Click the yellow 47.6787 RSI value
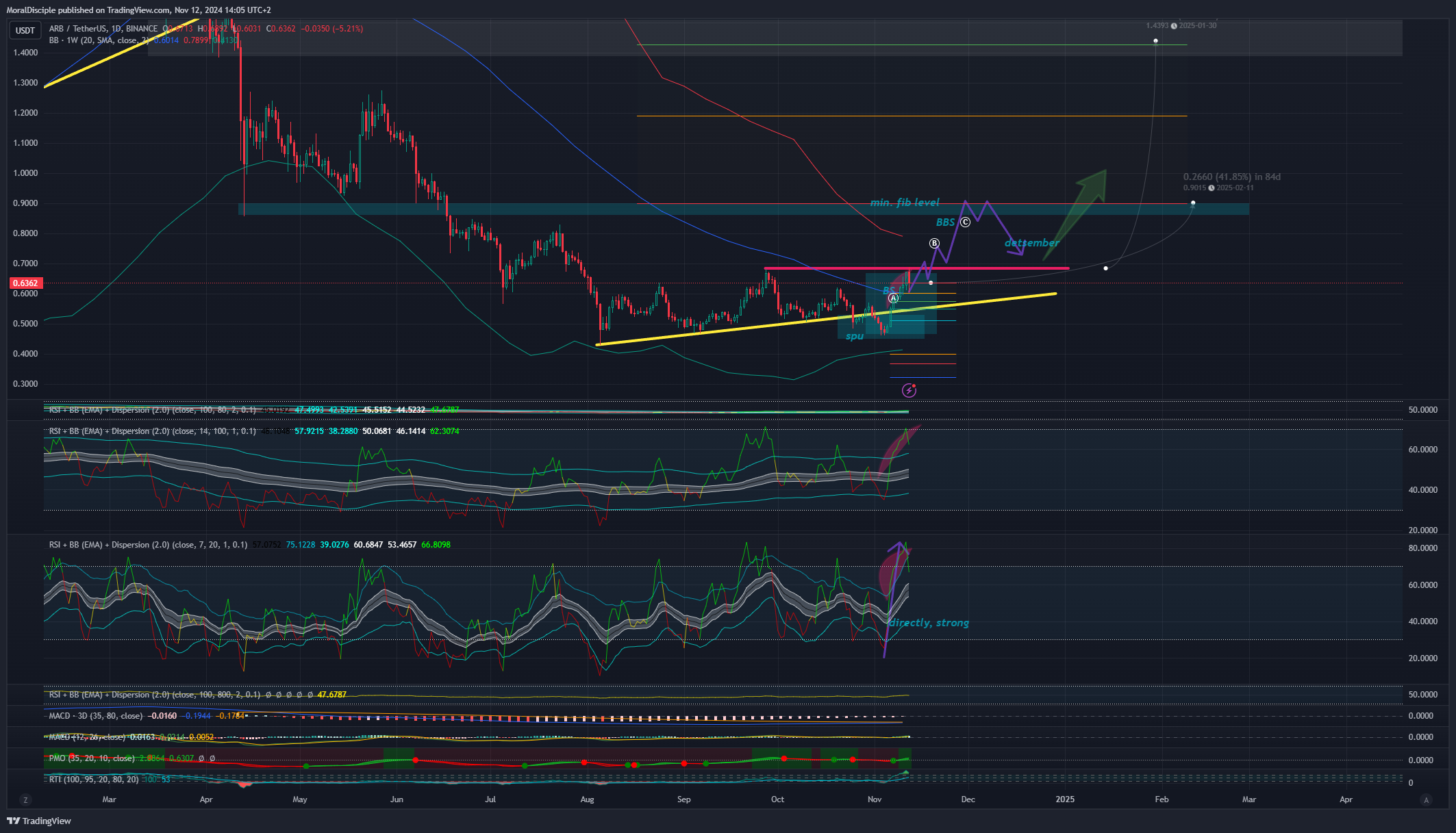Screen dimensions: 1456x833 [x=332, y=695]
